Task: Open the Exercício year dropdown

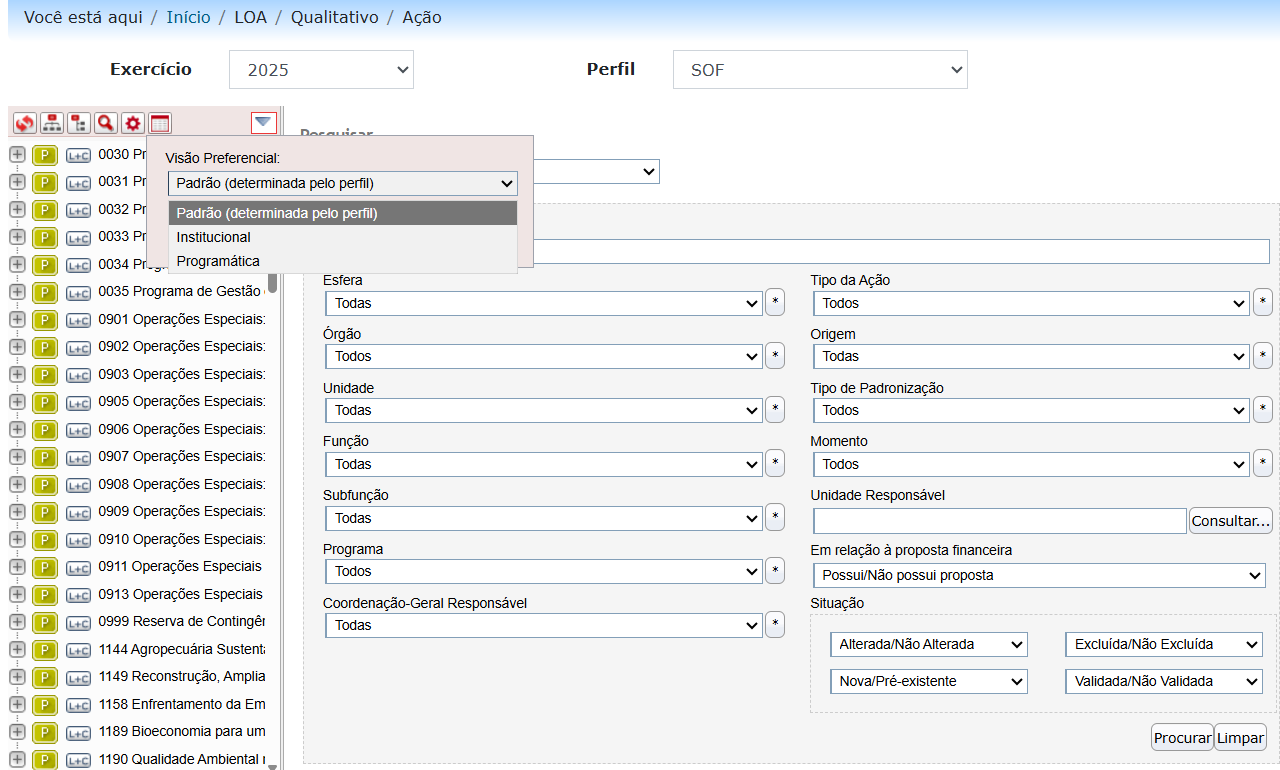Action: [321, 70]
